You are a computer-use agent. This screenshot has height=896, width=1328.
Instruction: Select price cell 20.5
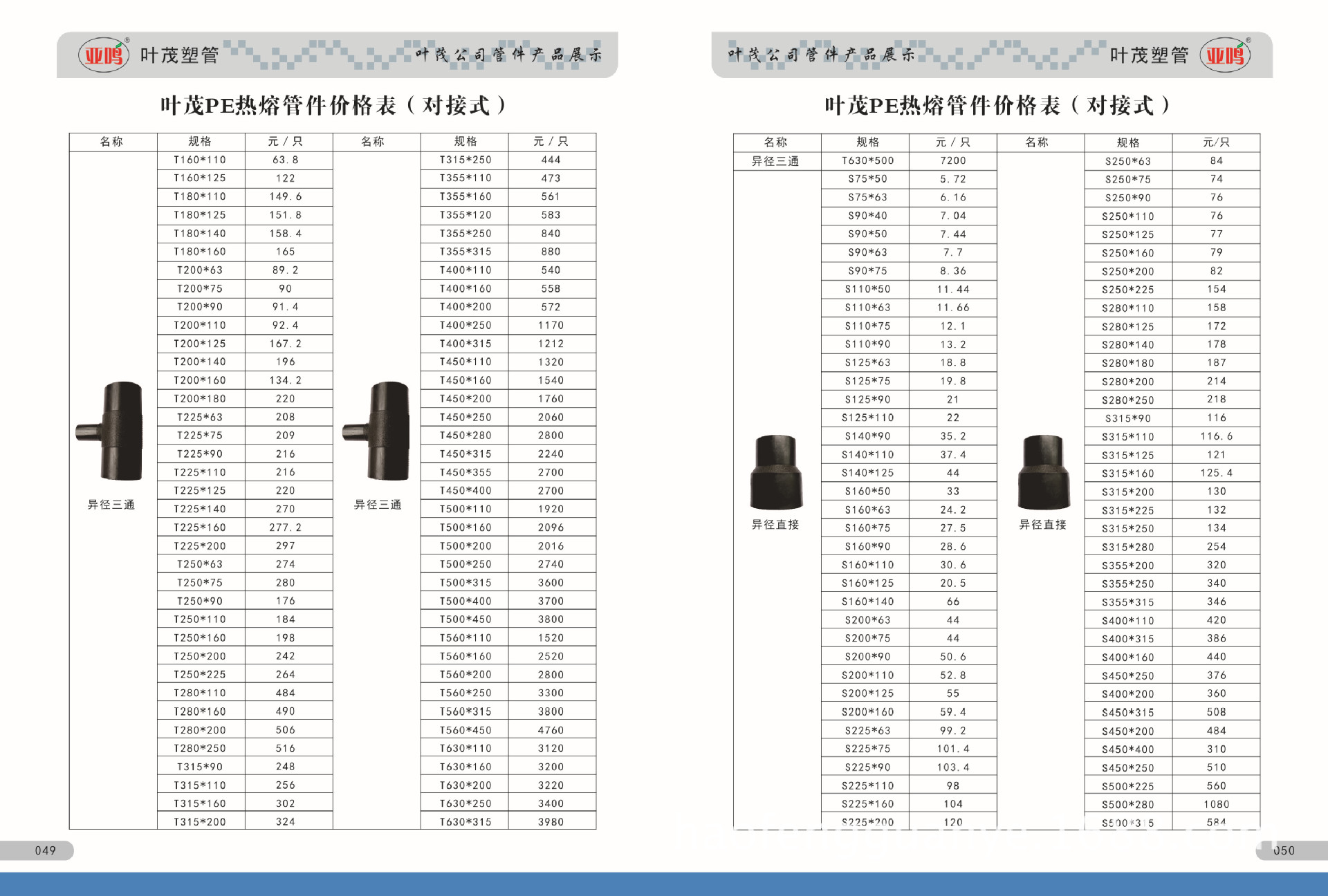click(x=953, y=584)
